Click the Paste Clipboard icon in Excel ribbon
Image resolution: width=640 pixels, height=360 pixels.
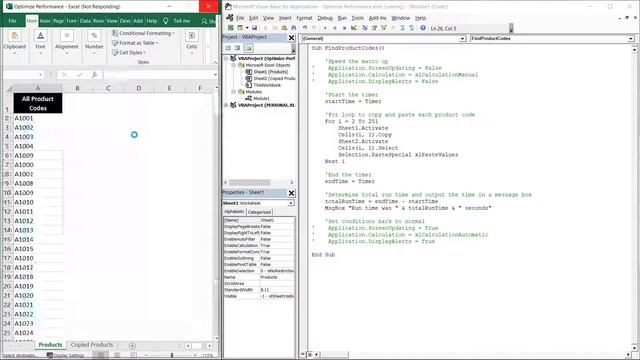point(15,36)
